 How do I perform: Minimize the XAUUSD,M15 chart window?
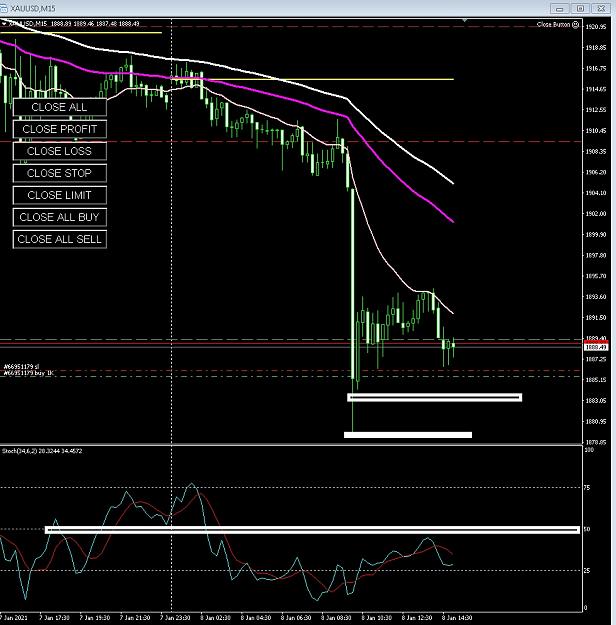point(559,8)
